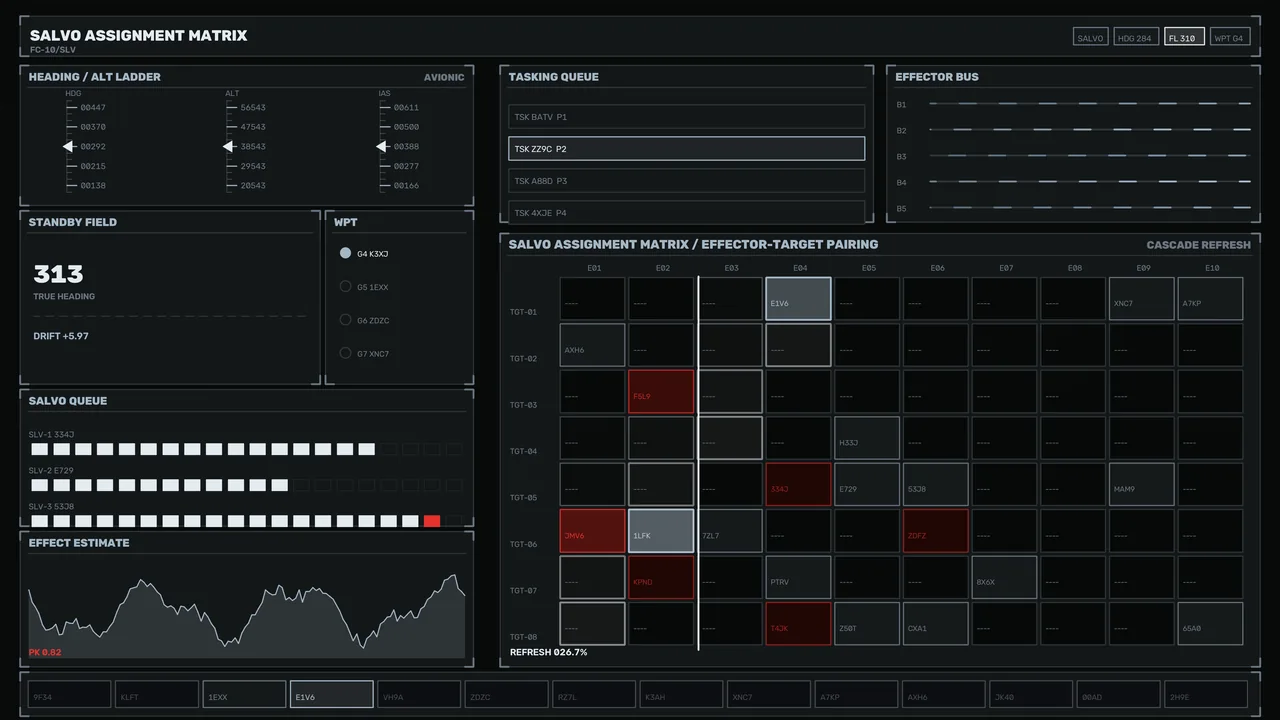Select matrix cell PTRV in TGT-07
1280x720 pixels.
point(798,577)
